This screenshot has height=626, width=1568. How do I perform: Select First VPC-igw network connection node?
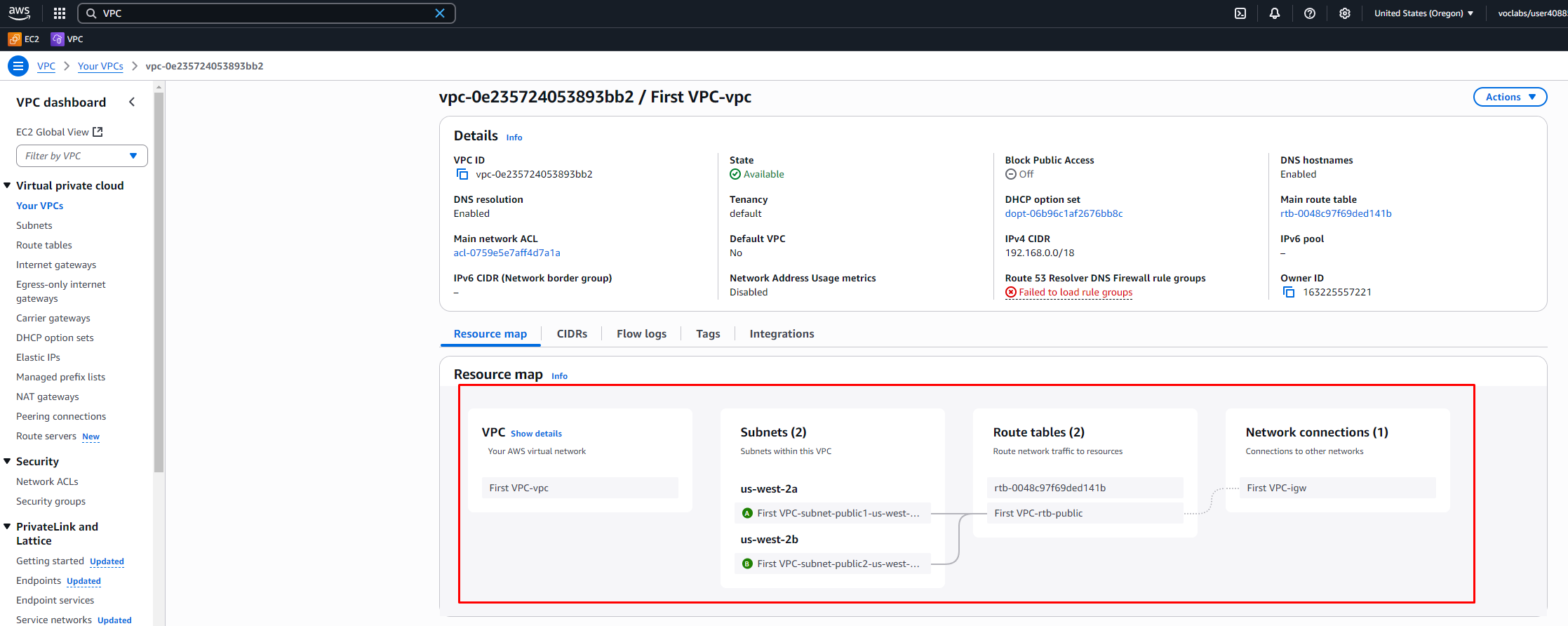tap(1337, 488)
